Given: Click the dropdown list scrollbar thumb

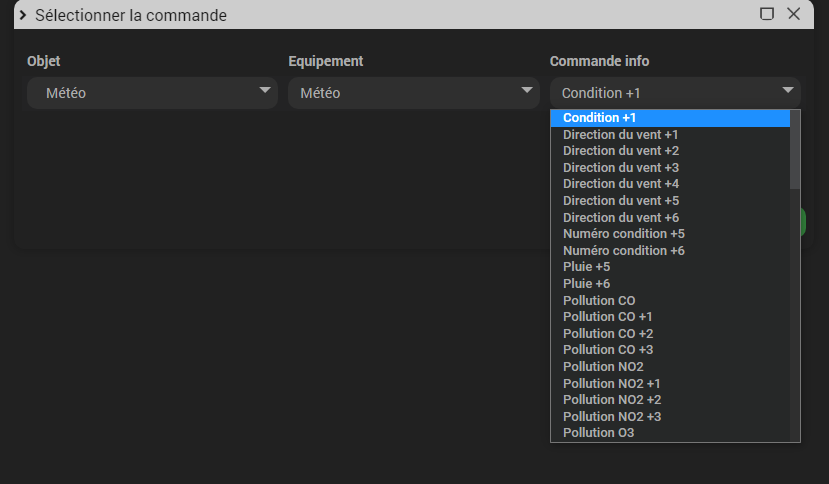Looking at the screenshot, I should click(x=795, y=150).
